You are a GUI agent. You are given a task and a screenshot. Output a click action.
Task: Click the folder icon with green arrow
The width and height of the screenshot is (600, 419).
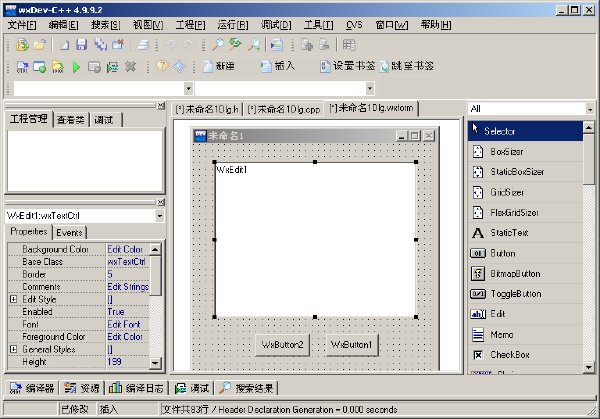point(58,67)
